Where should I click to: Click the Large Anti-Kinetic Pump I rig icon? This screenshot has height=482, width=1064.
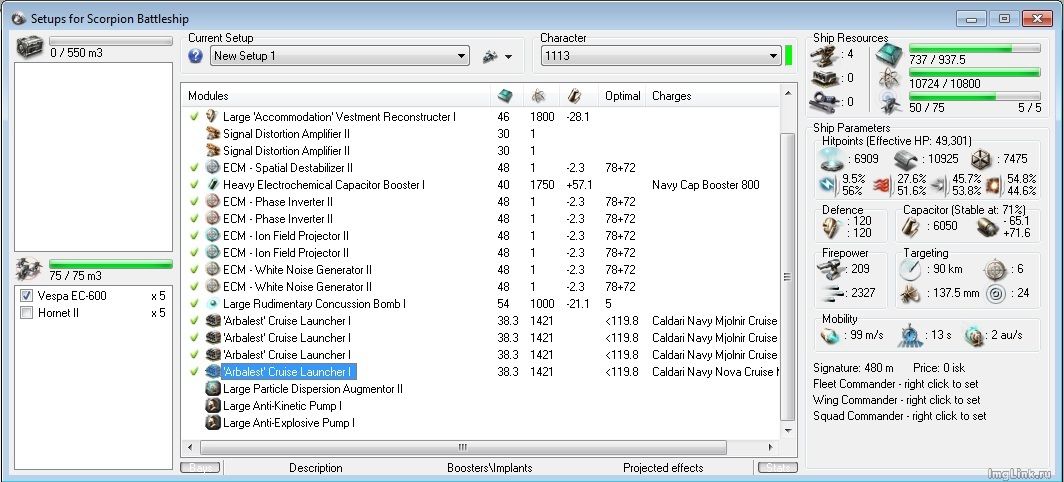212,405
